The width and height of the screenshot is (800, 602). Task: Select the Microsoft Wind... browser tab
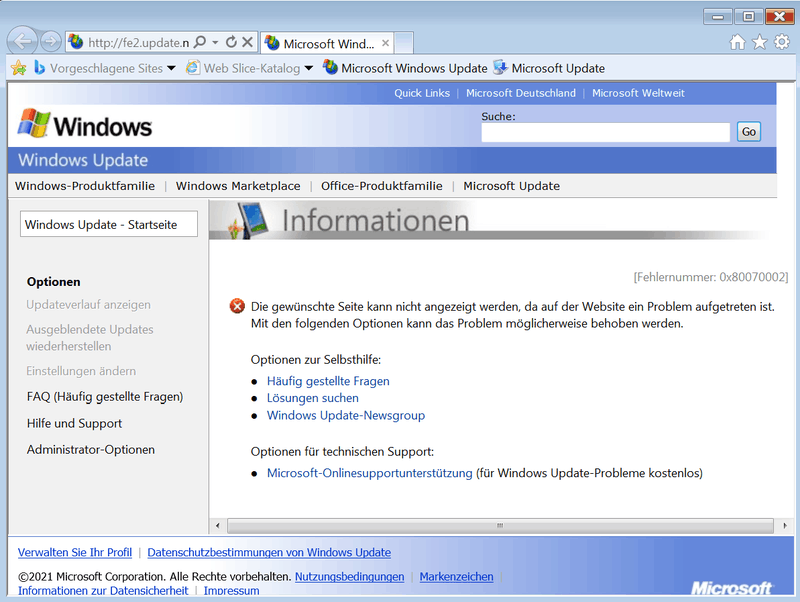[x=327, y=43]
